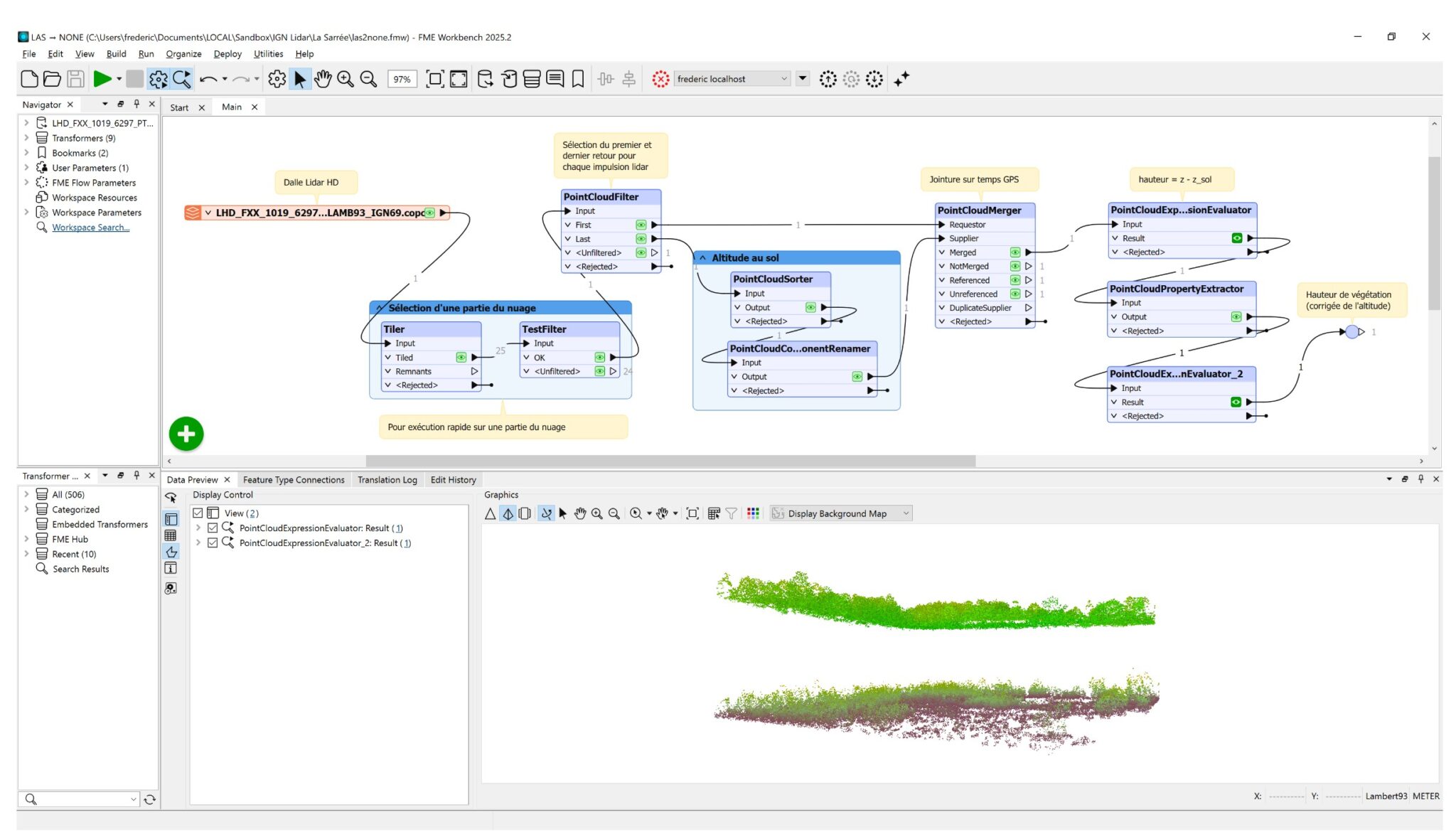Viewport: 1456px width, 839px height.
Task: Edit the 97% zoom level field
Action: (401, 79)
